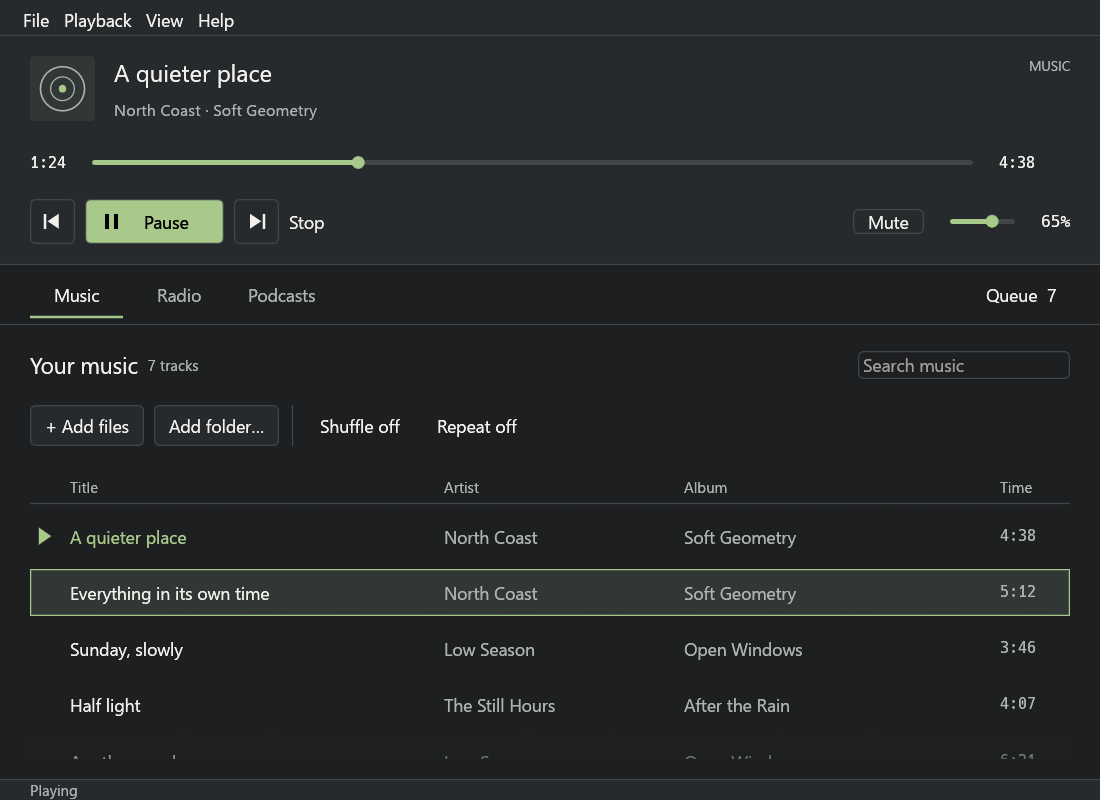The width and height of the screenshot is (1100, 800).
Task: Click album 'After the Rain'
Action: (737, 706)
